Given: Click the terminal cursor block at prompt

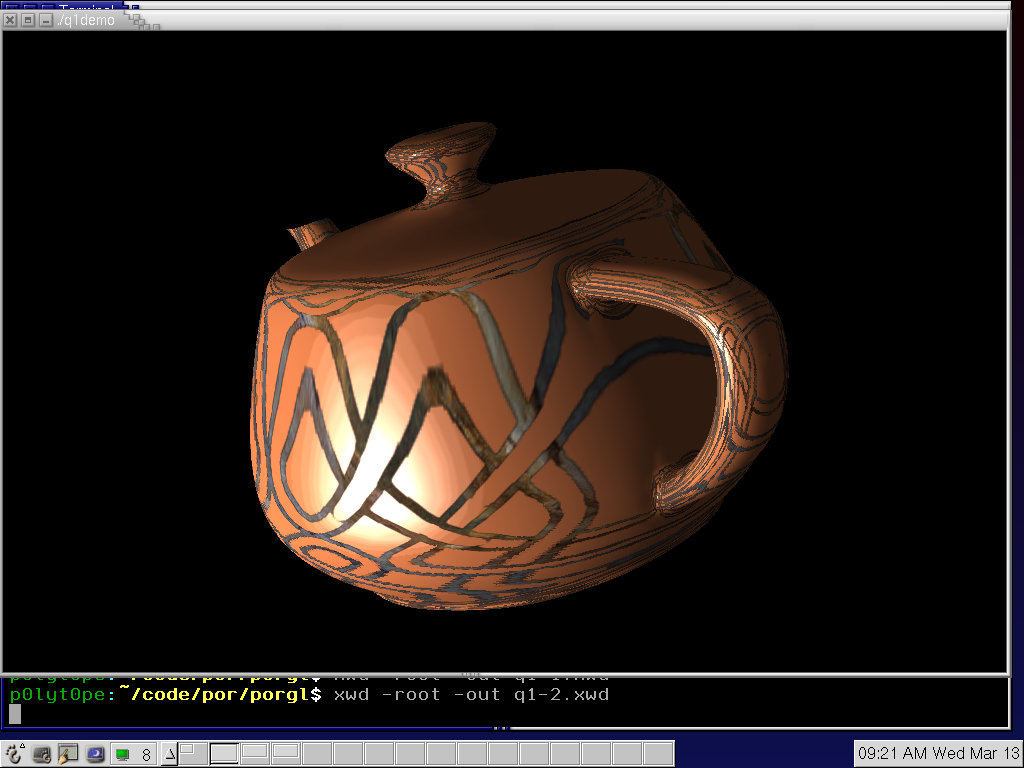Looking at the screenshot, I should tap(15, 714).
